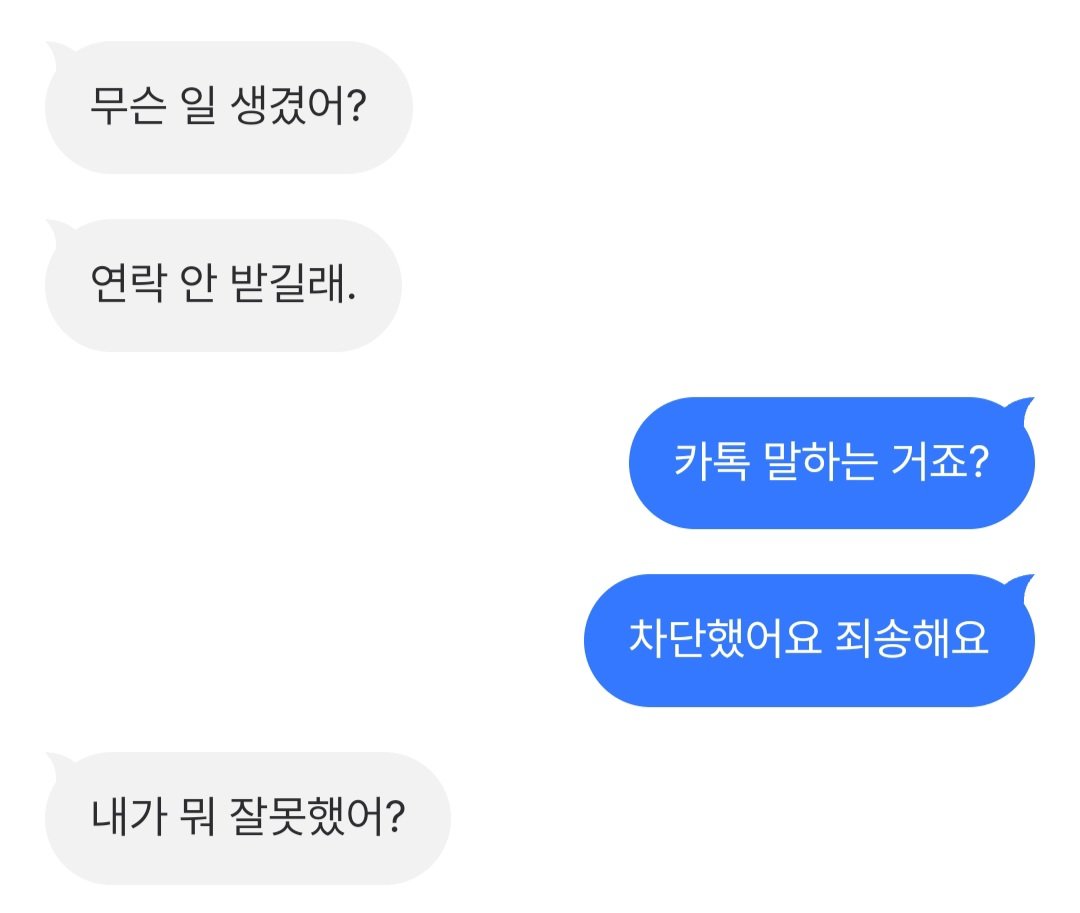Select the '연락 안 받길래.' message bubble
Viewport: 1080px width, 913px height.
pyautogui.click(x=222, y=285)
